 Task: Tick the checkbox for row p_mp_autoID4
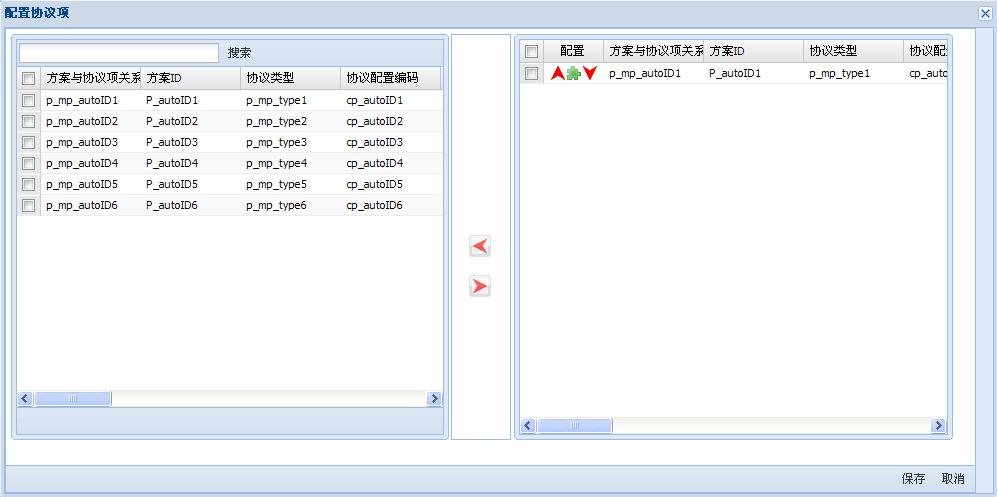pyautogui.click(x=29, y=164)
